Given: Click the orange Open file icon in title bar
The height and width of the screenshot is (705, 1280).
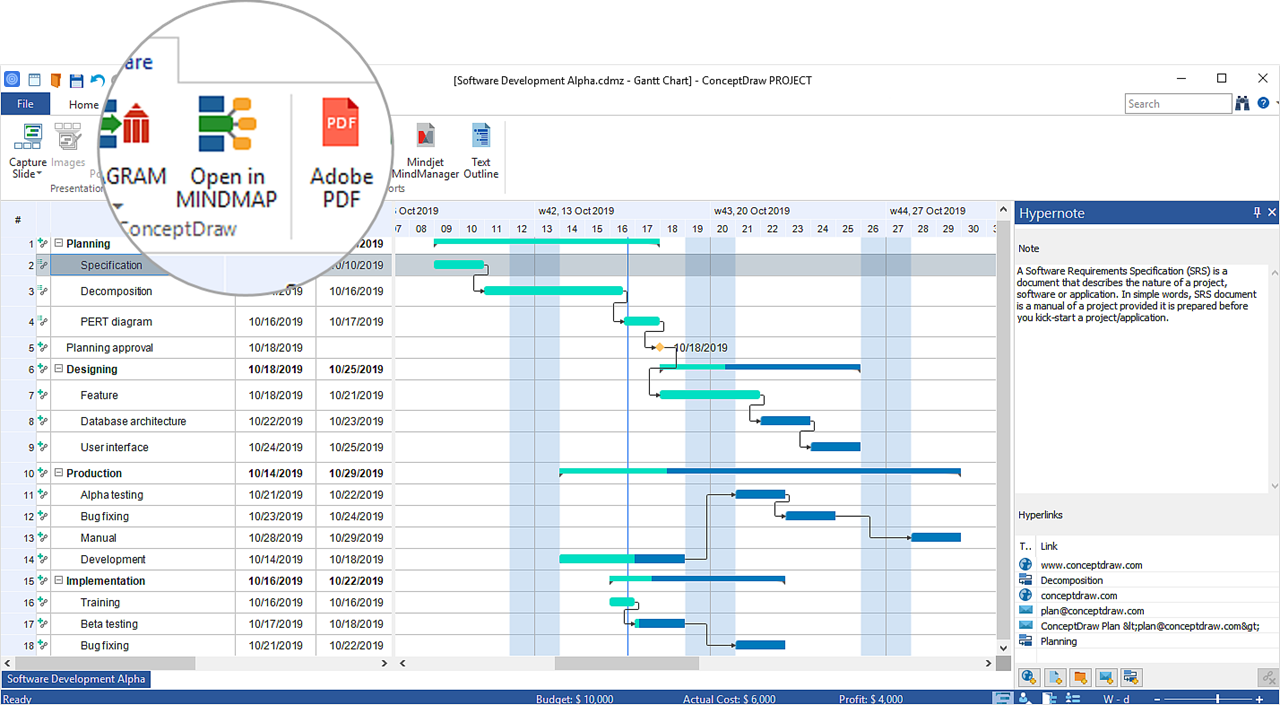Looking at the screenshot, I should (x=55, y=80).
